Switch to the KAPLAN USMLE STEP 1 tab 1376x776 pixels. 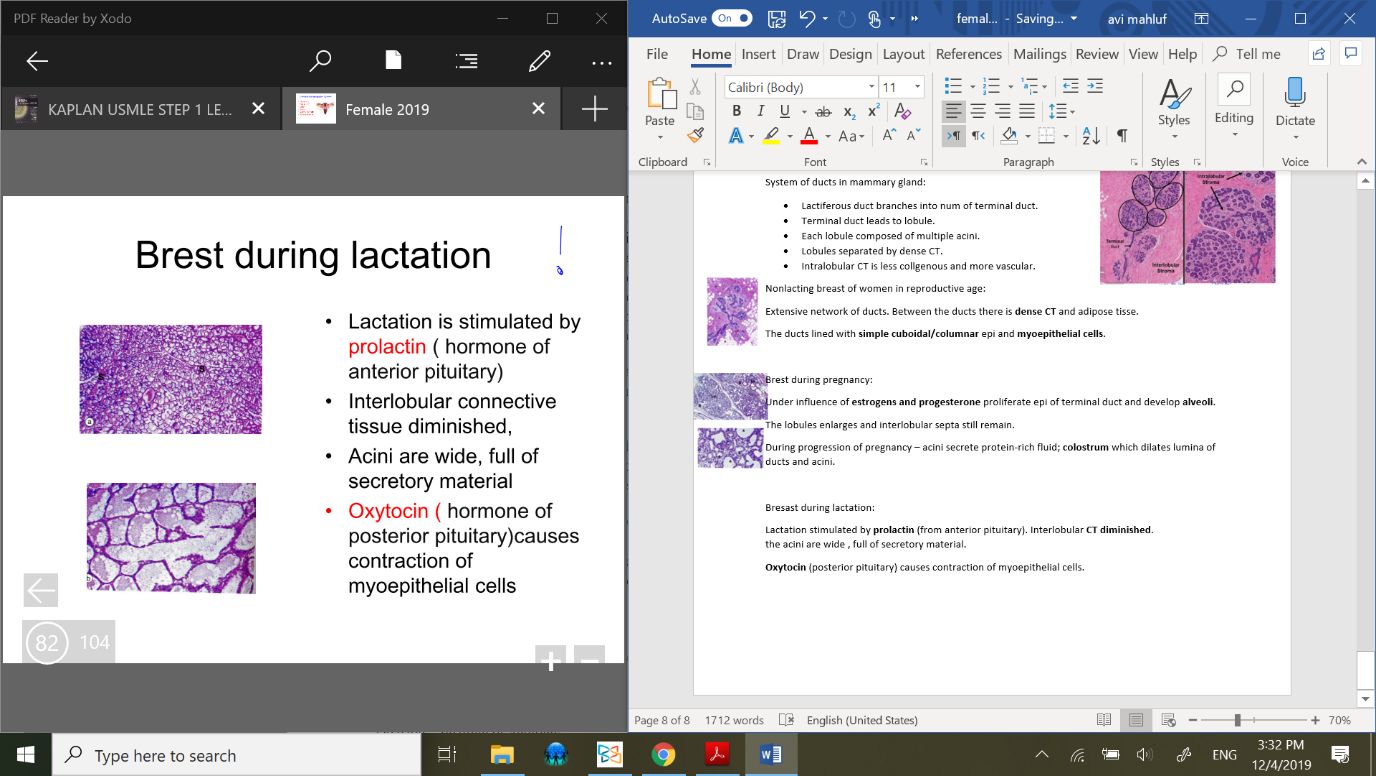(x=140, y=109)
